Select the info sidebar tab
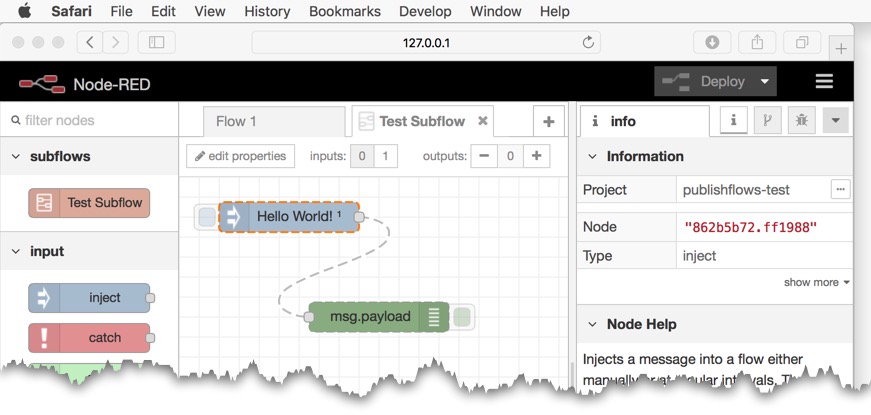The width and height of the screenshot is (871, 415). tap(644, 121)
